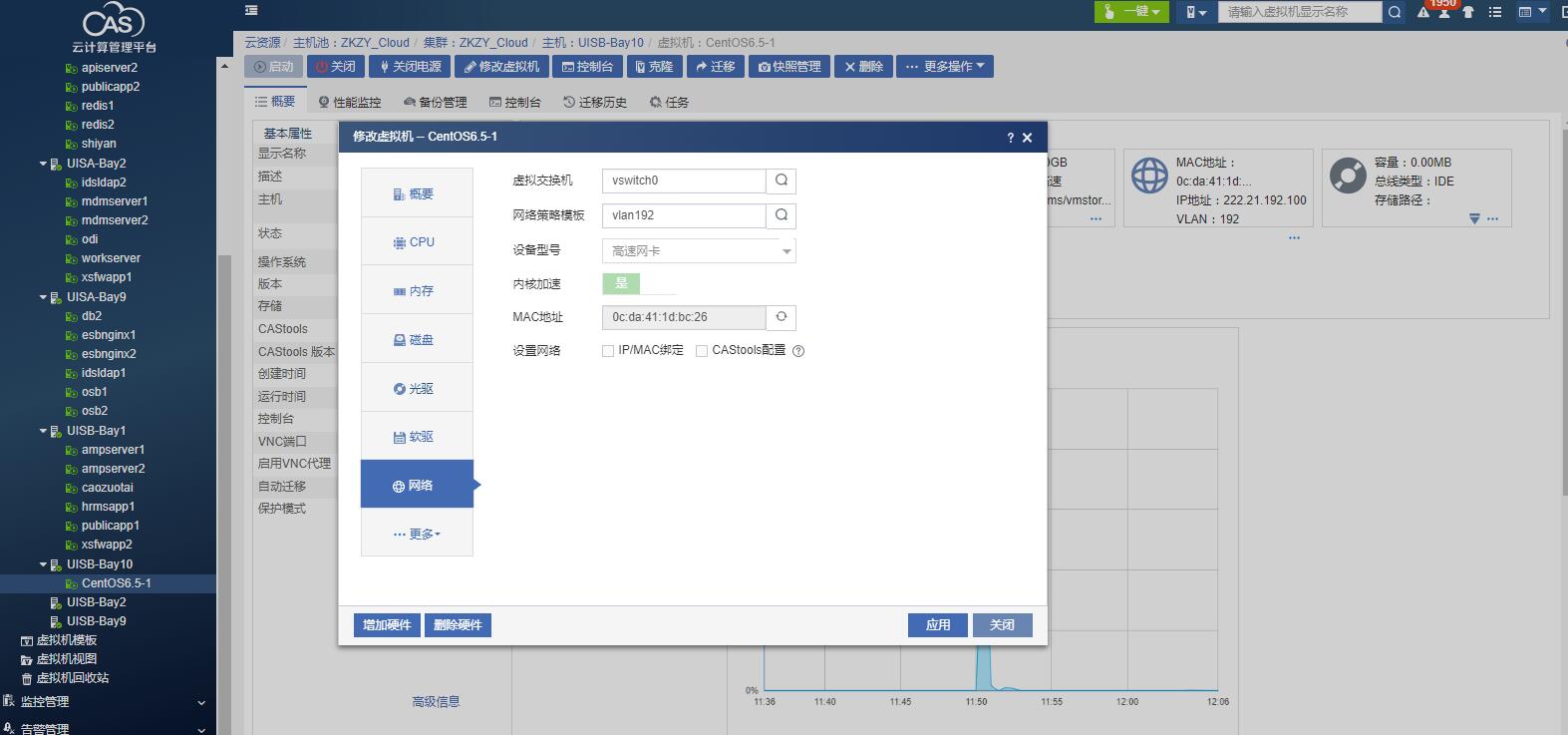Select the CPU section in dialog
The image size is (1568, 735).
point(417,242)
